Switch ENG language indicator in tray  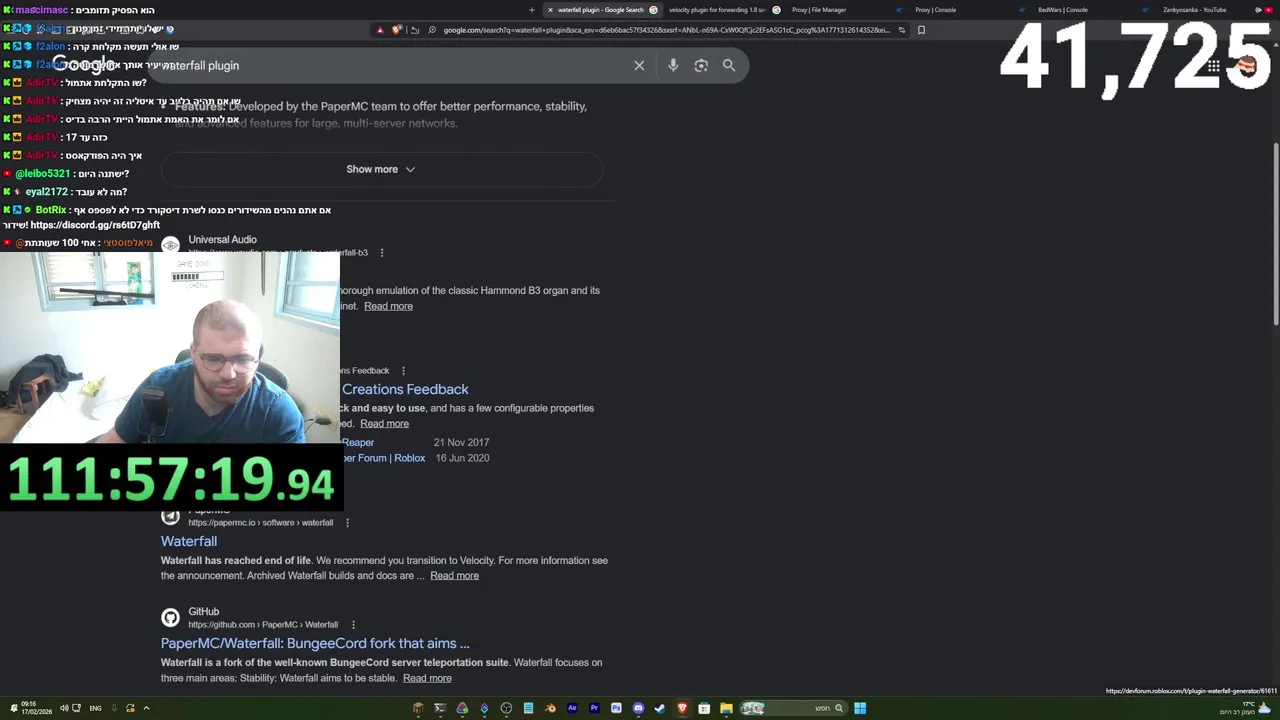click(x=95, y=708)
